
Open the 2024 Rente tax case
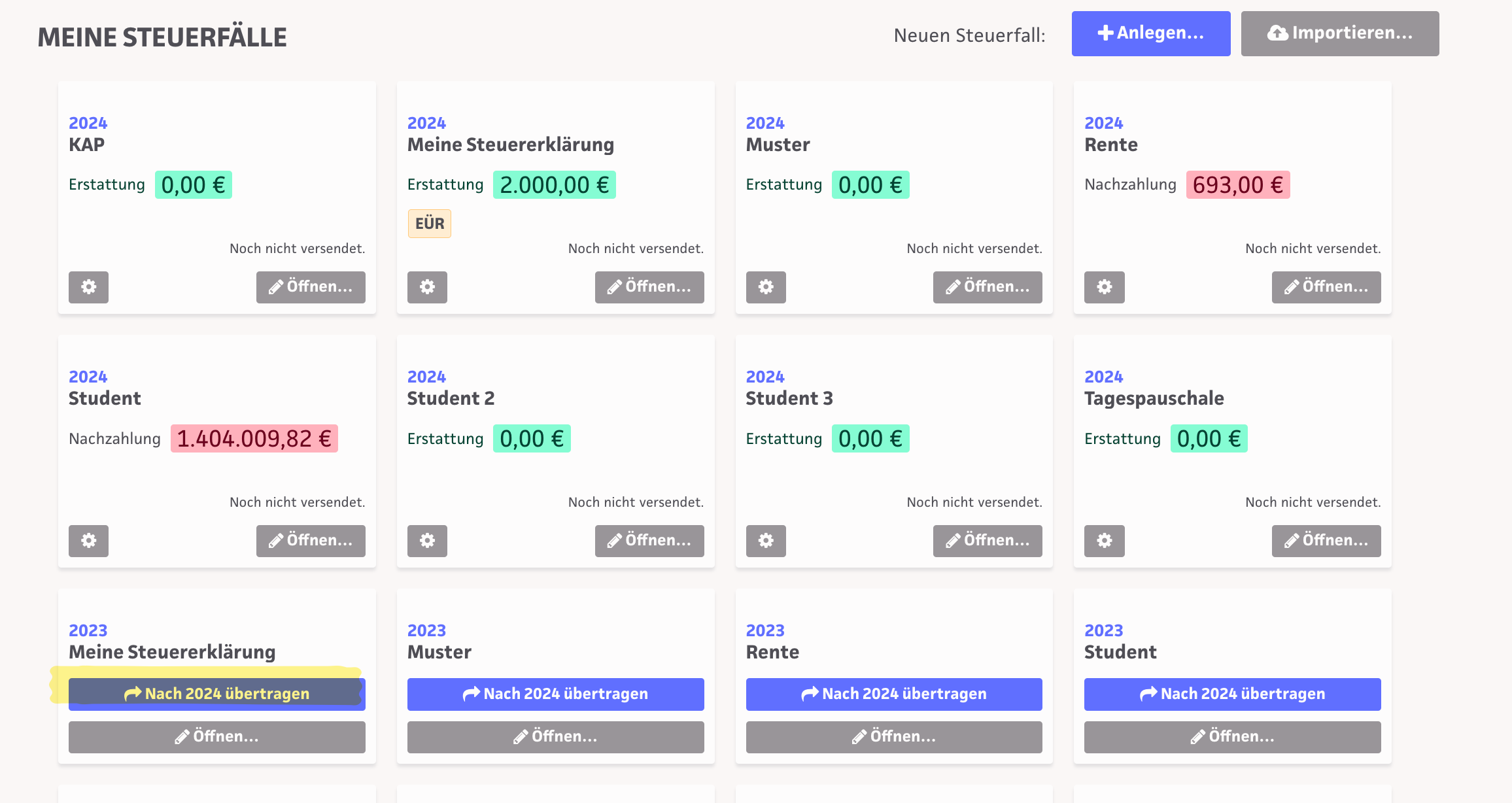coord(1326,287)
